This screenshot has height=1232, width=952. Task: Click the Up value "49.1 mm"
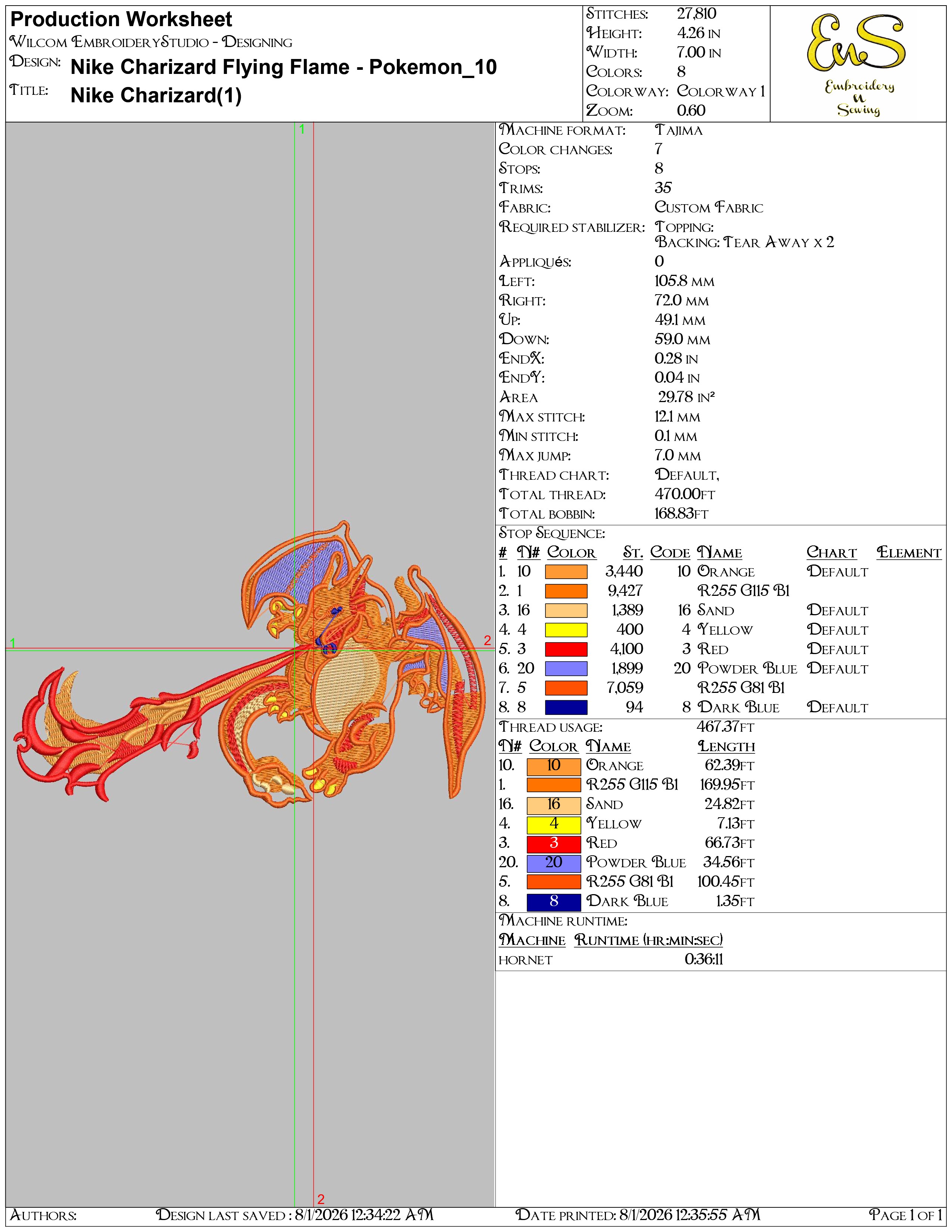click(679, 320)
